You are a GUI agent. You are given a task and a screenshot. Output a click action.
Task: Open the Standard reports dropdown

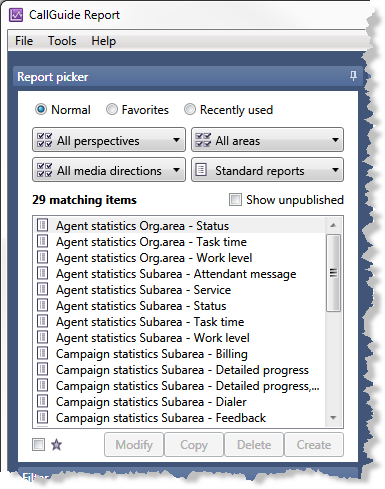point(267,170)
